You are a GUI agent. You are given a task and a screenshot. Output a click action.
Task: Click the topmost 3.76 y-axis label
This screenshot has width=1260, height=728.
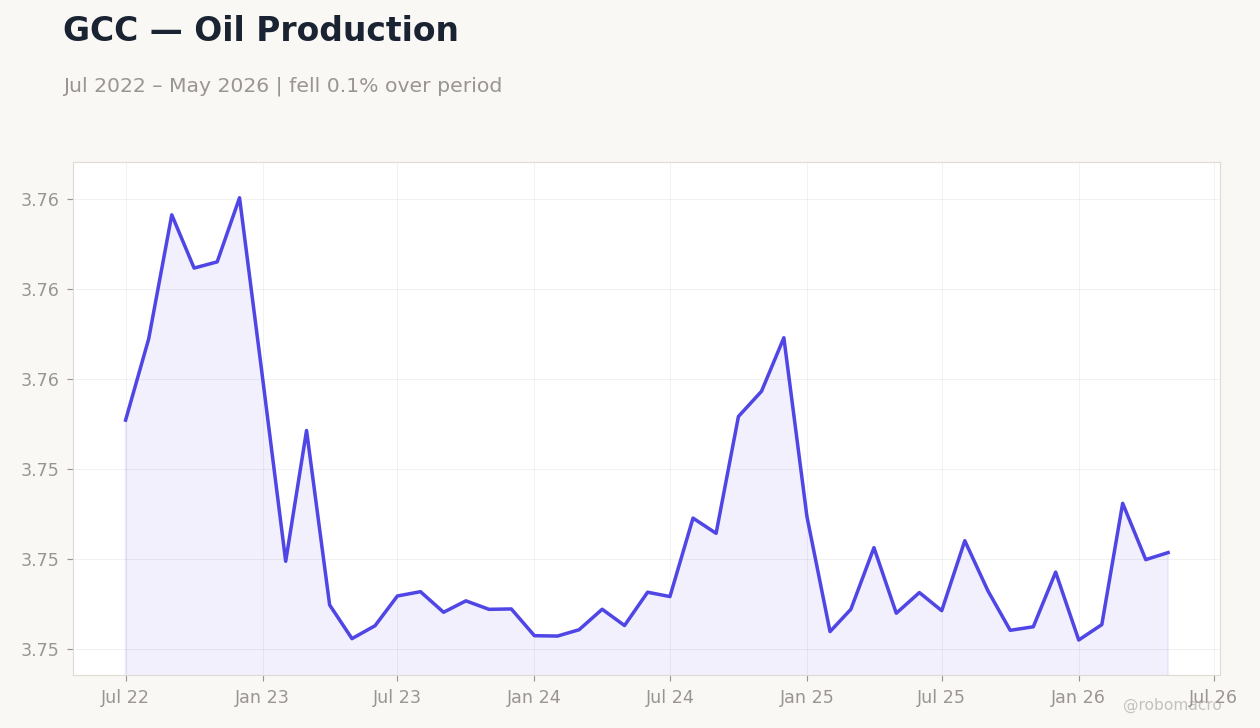click(40, 200)
